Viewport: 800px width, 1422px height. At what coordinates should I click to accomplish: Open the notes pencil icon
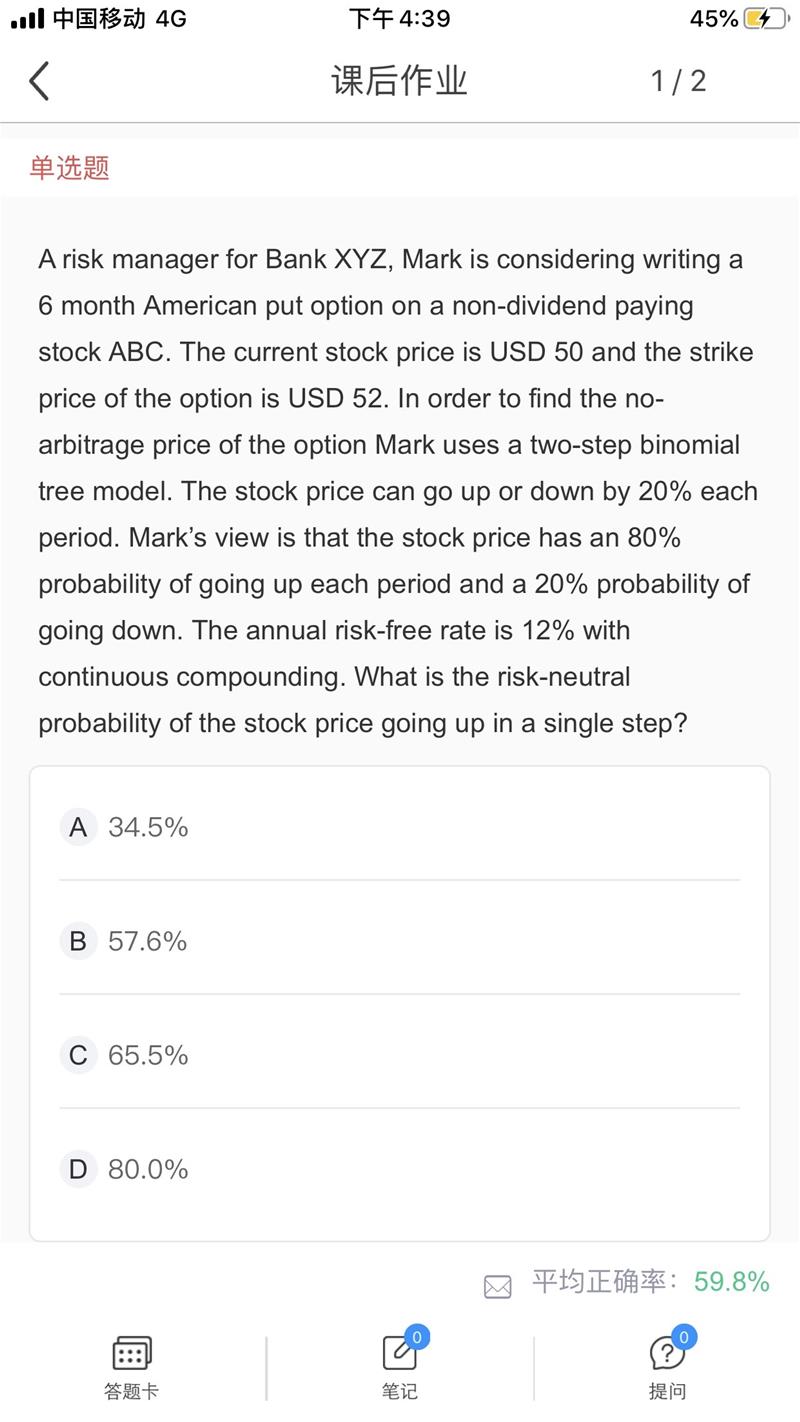tap(398, 1355)
